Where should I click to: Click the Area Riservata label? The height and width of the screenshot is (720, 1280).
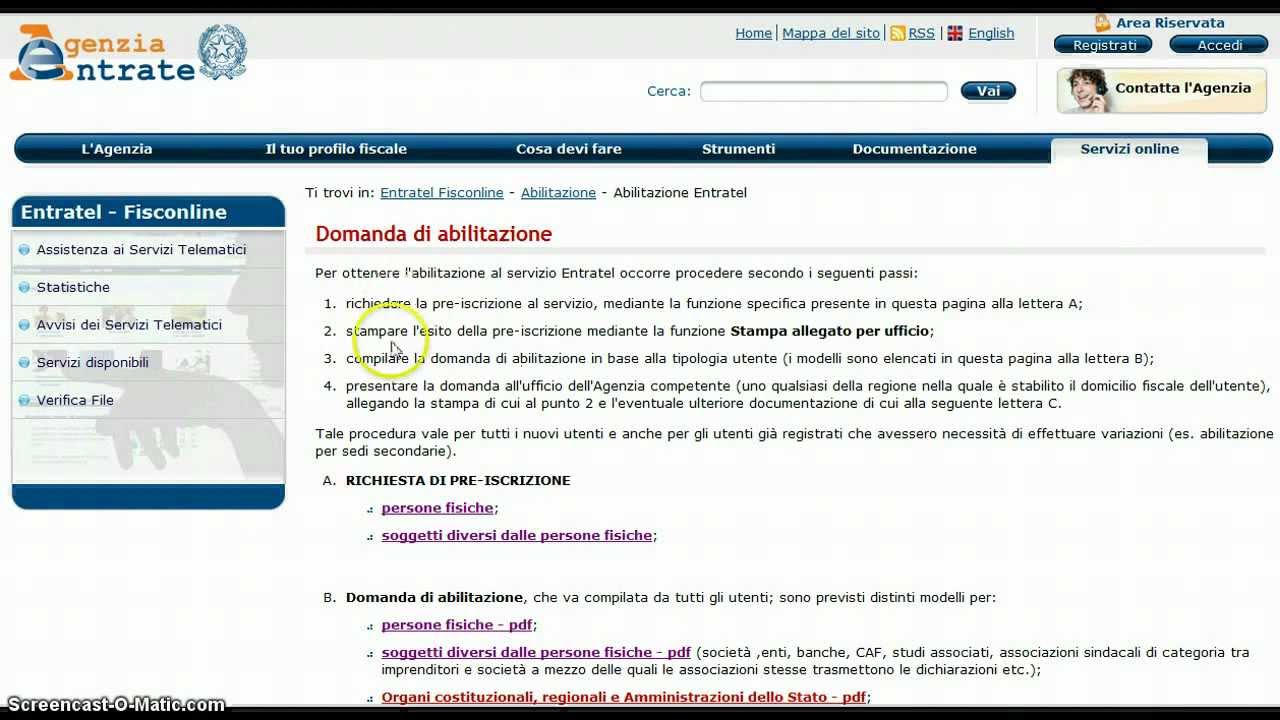(1170, 23)
